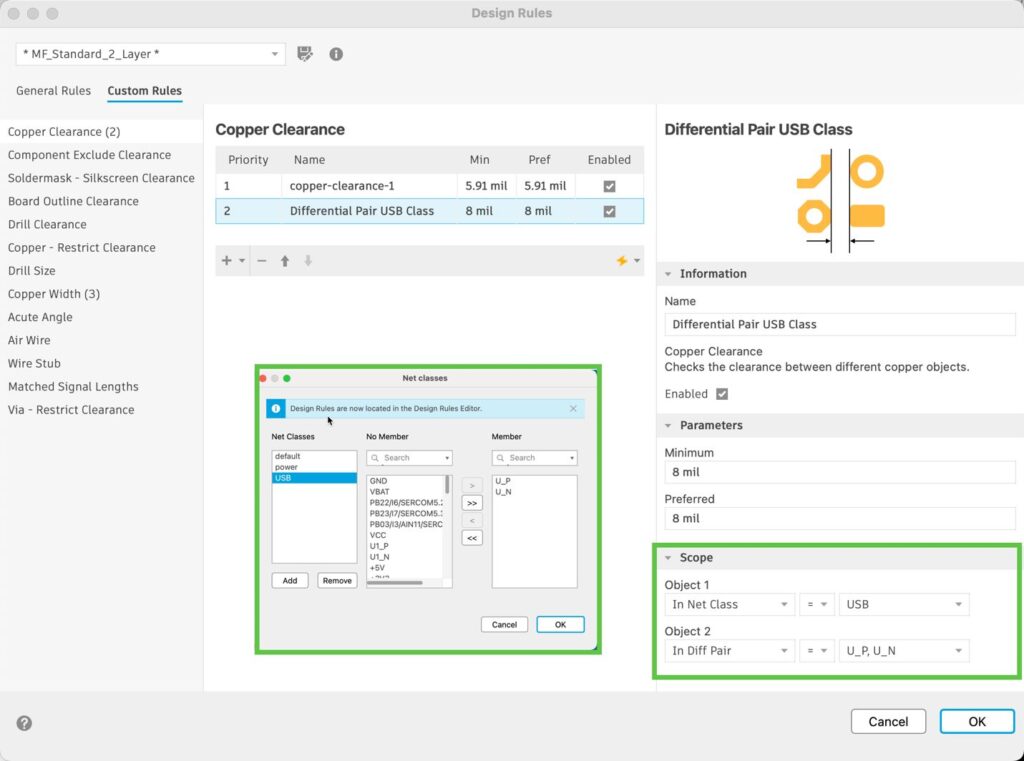Open the info icon beside rule set
This screenshot has width=1024, height=761.
[x=336, y=54]
